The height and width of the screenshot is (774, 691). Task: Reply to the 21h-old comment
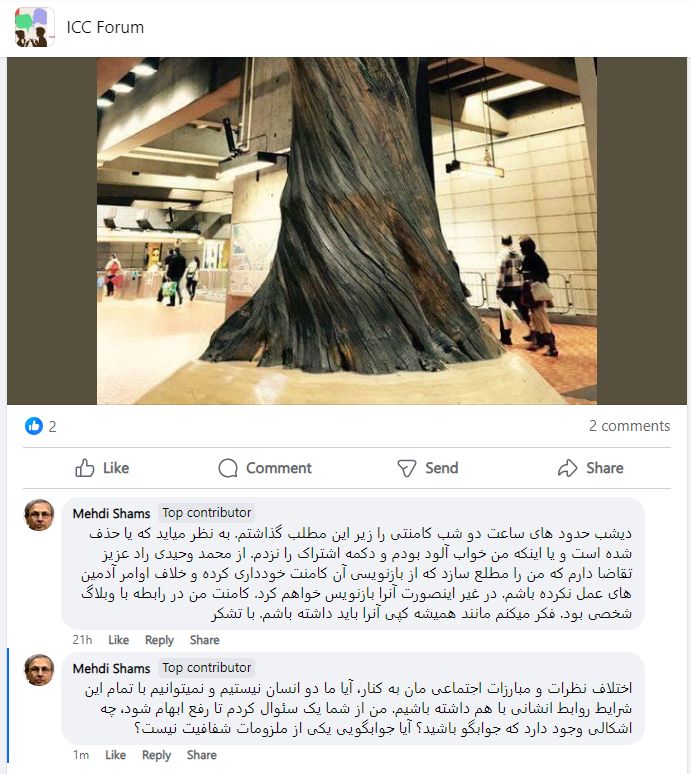pyautogui.click(x=159, y=640)
